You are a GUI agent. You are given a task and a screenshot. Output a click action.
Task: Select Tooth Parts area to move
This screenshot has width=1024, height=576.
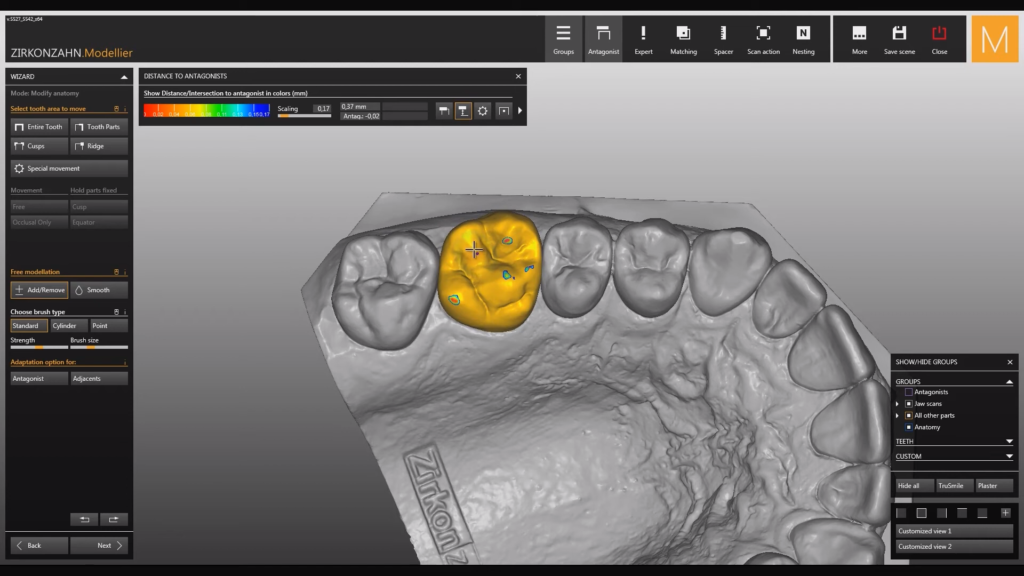pyautogui.click(x=99, y=127)
